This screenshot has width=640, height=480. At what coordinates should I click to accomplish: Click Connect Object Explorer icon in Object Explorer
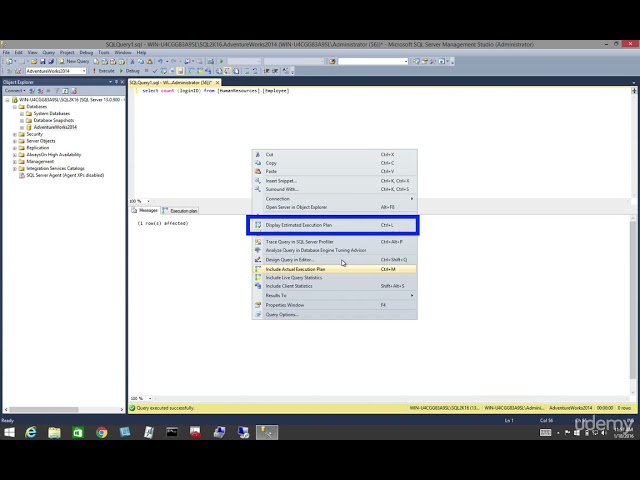pos(32,91)
